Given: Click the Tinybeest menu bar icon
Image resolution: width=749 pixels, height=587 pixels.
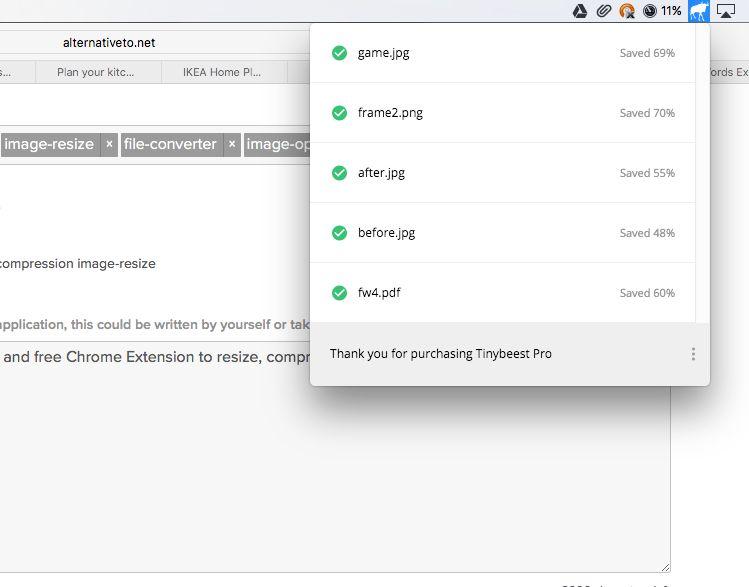Looking at the screenshot, I should (699, 11).
